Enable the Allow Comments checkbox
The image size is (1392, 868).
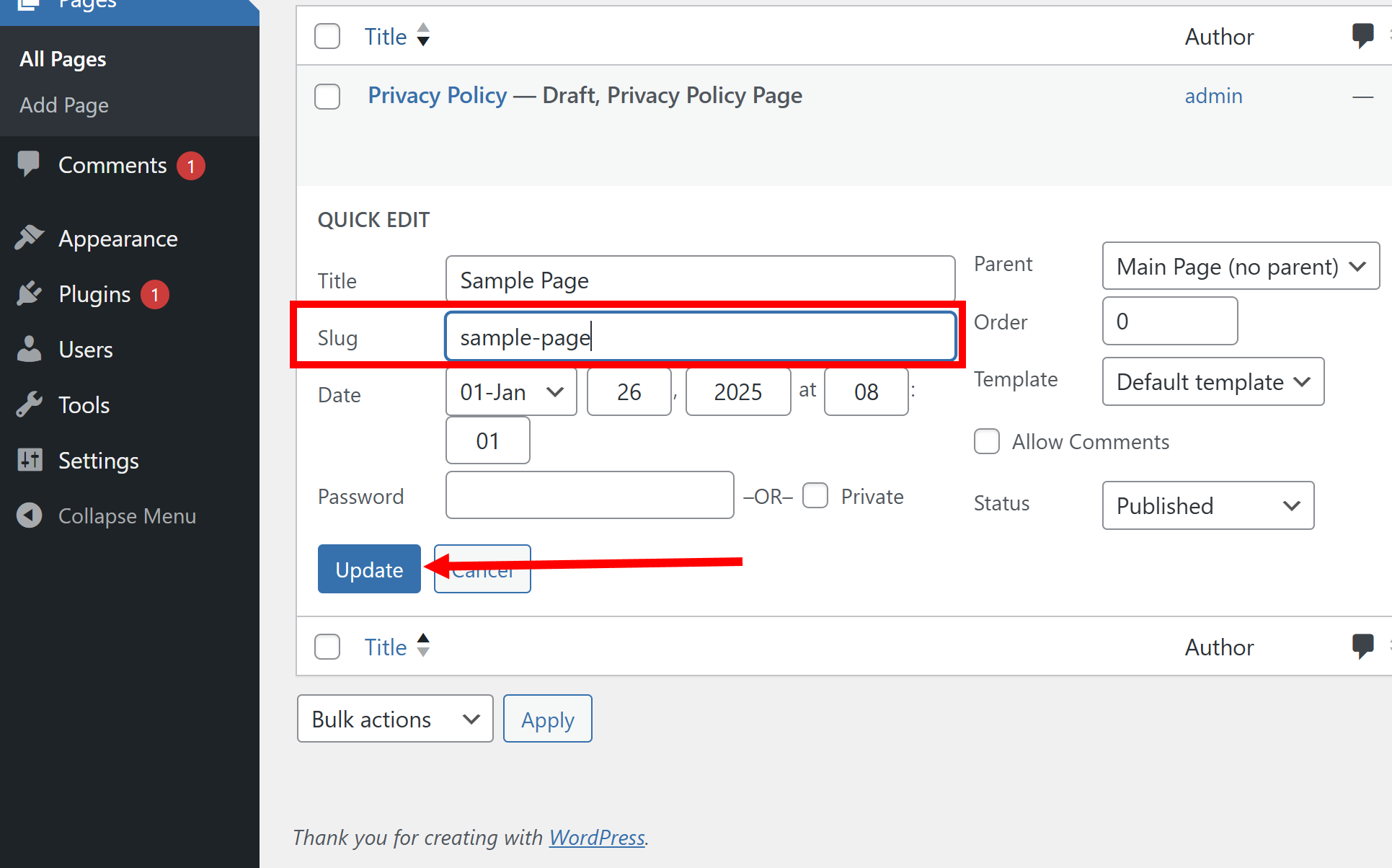[986, 441]
